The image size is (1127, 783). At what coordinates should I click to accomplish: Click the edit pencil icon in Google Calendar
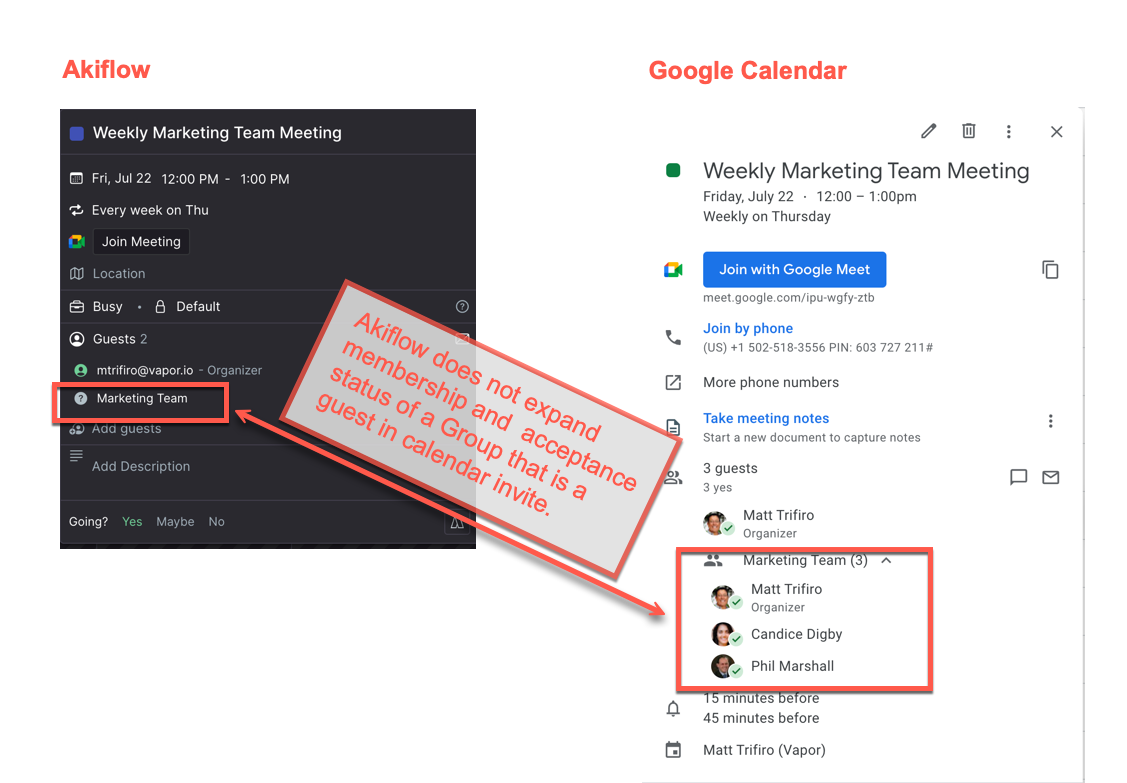pos(929,131)
